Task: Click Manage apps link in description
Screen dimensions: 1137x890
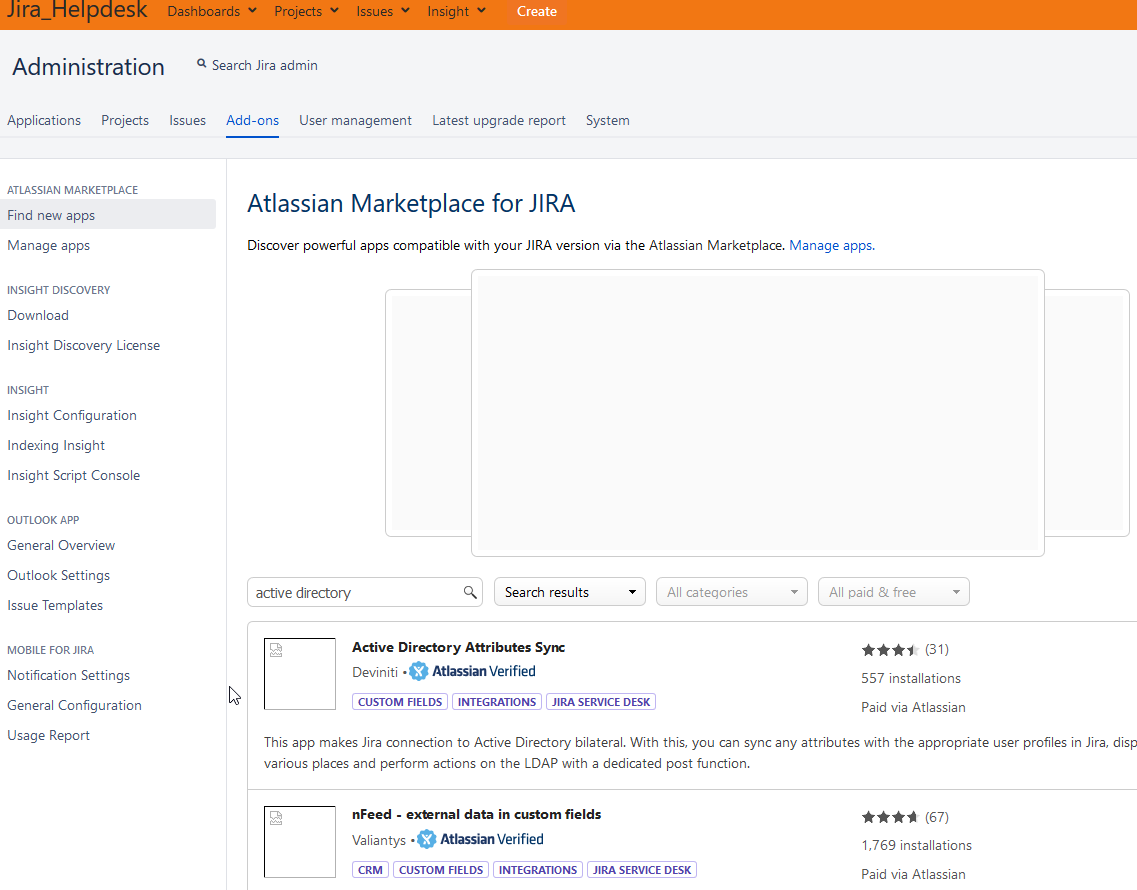Action: click(832, 245)
